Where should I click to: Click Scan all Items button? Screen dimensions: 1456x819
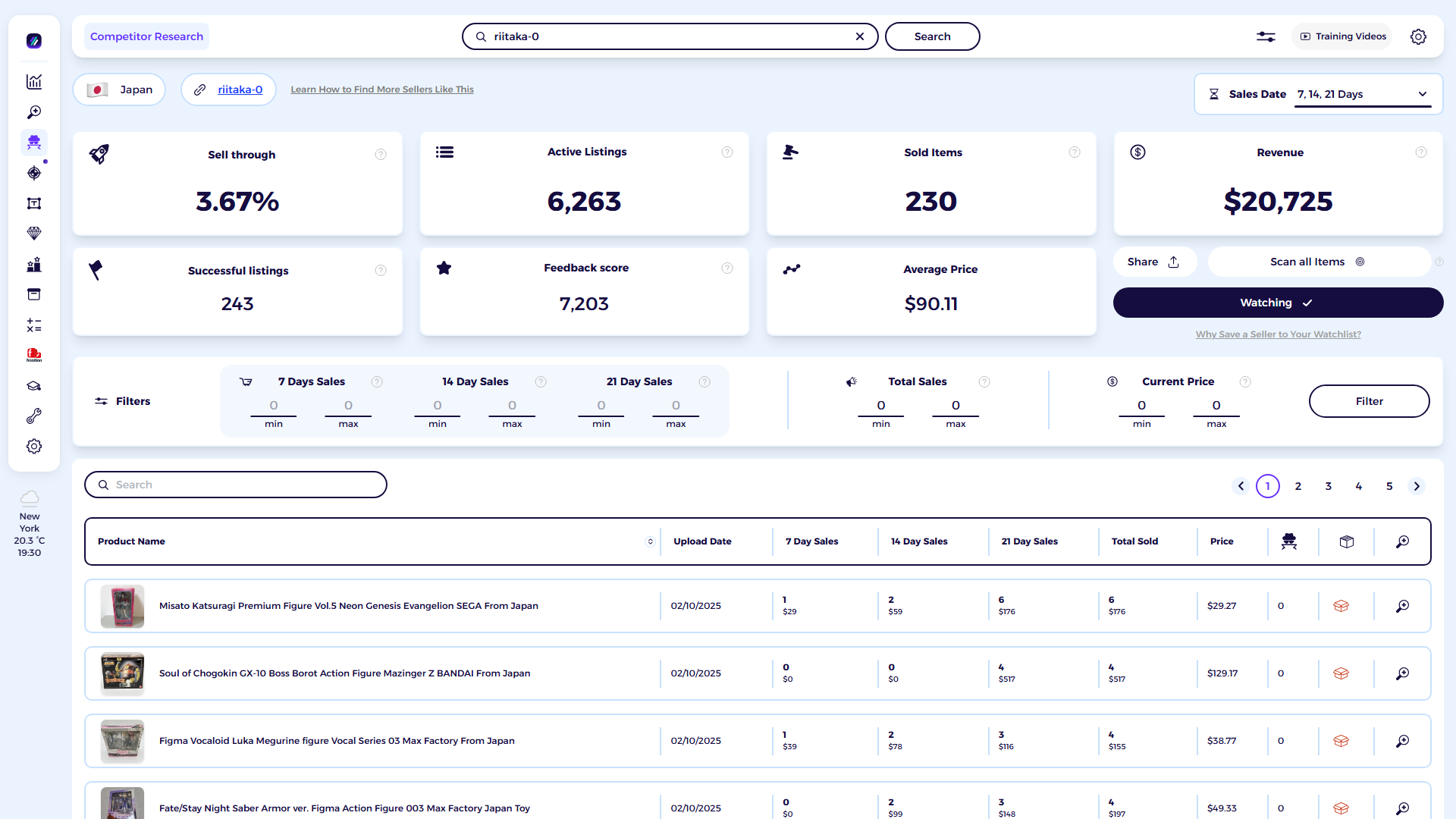tap(1318, 262)
